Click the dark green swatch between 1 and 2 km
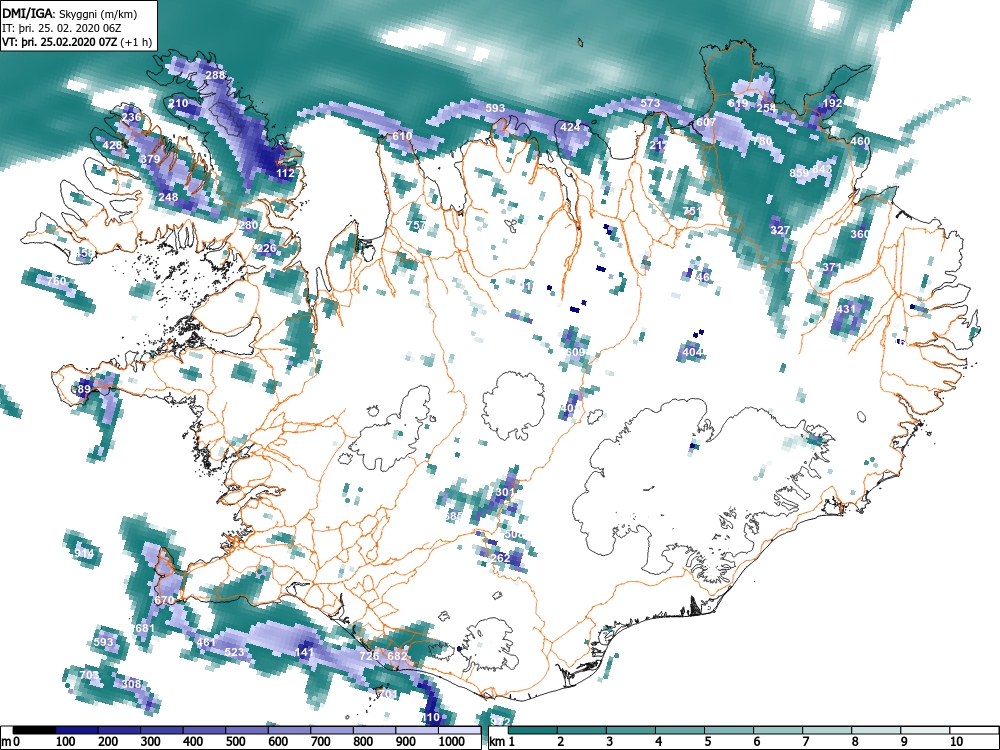The width and height of the screenshot is (1000, 750). click(x=533, y=731)
